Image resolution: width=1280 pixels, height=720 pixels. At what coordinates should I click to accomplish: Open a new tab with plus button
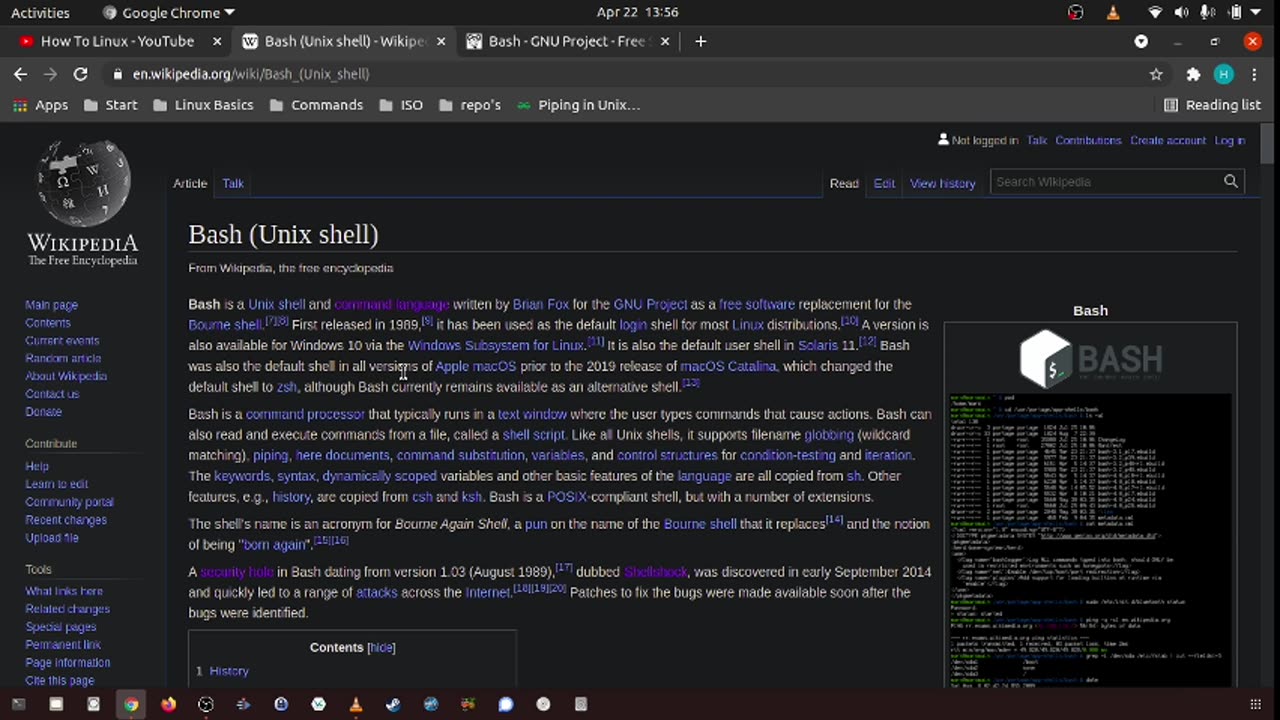700,41
